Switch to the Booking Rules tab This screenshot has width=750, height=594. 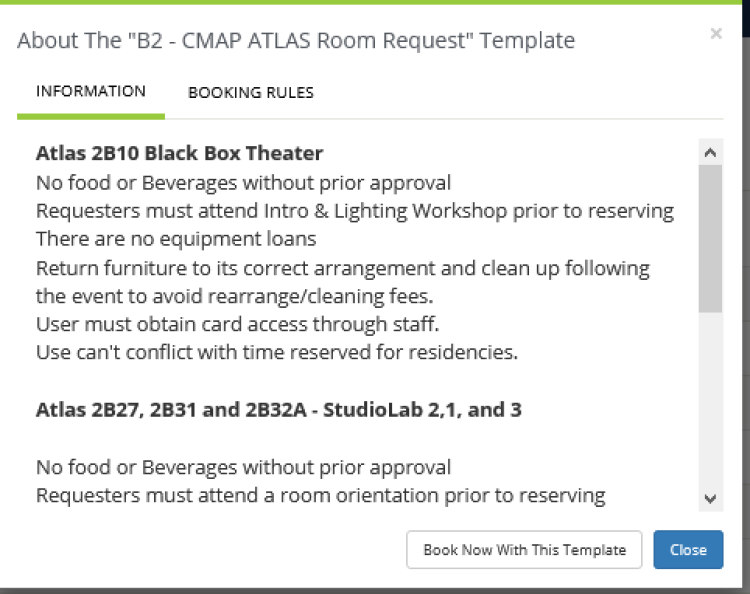251,92
